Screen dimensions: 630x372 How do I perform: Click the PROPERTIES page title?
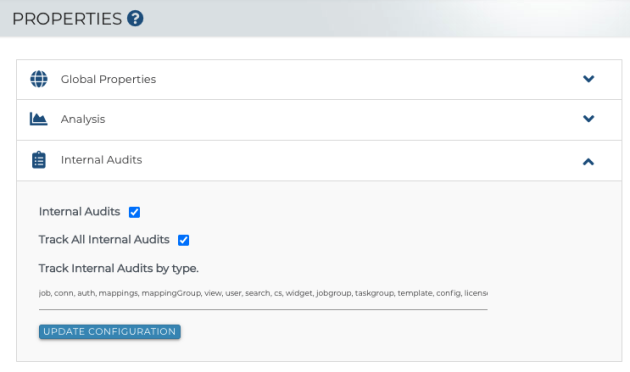pyautogui.click(x=67, y=19)
